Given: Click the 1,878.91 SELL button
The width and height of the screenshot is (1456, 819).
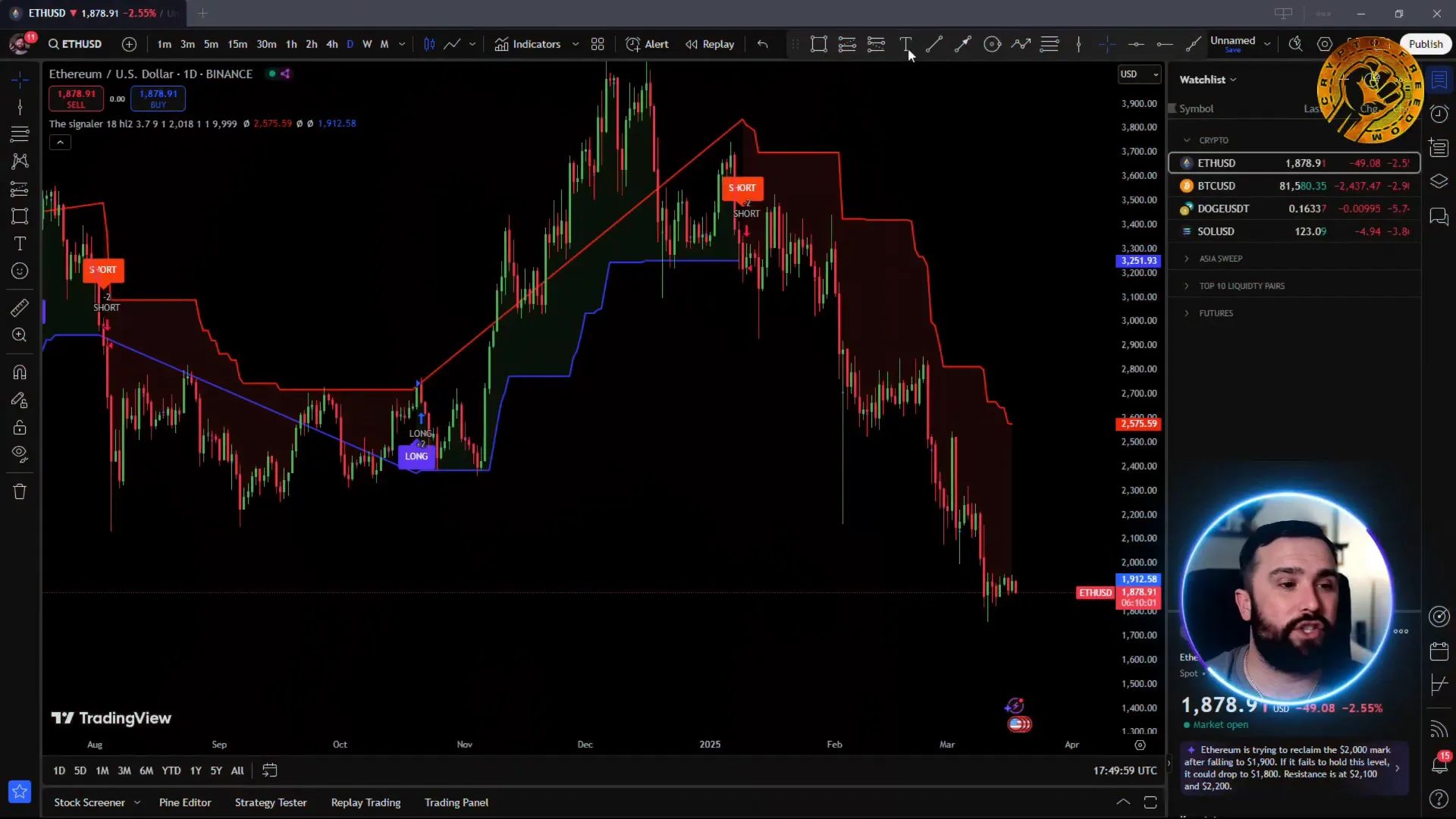Looking at the screenshot, I should 77,98.
